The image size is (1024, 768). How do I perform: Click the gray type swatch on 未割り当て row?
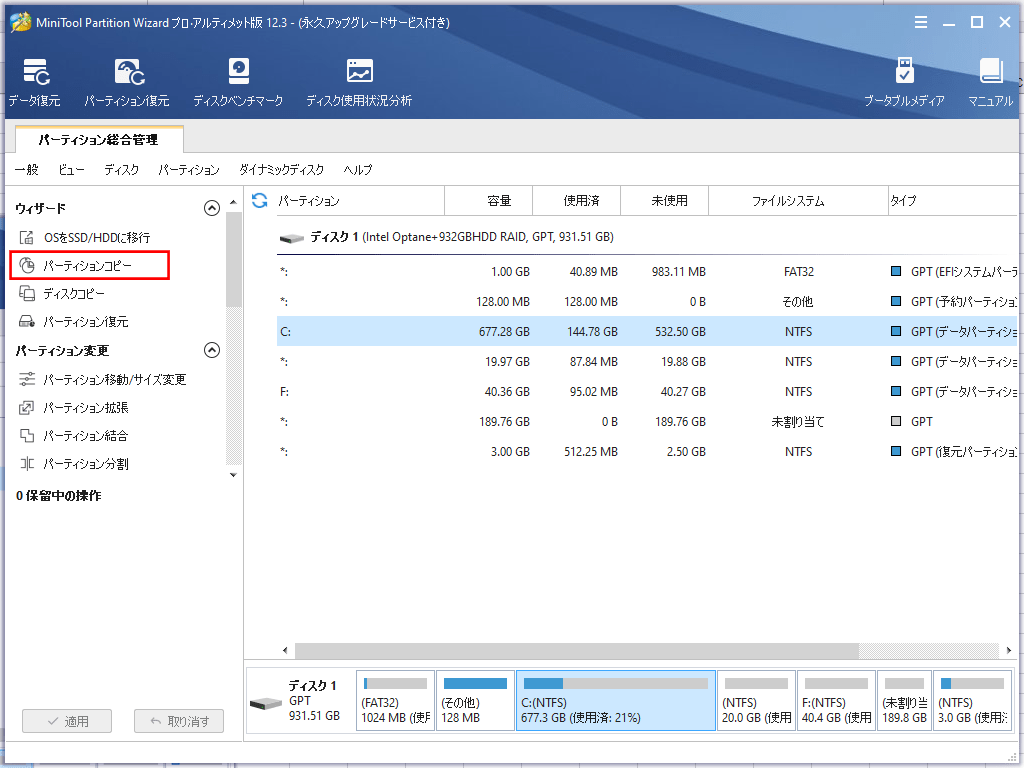pos(896,421)
